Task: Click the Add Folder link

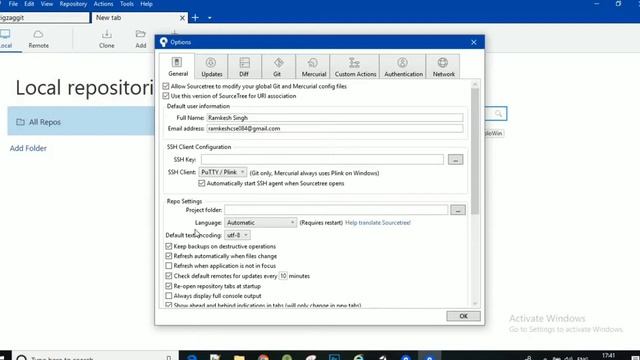Action: (x=28, y=148)
